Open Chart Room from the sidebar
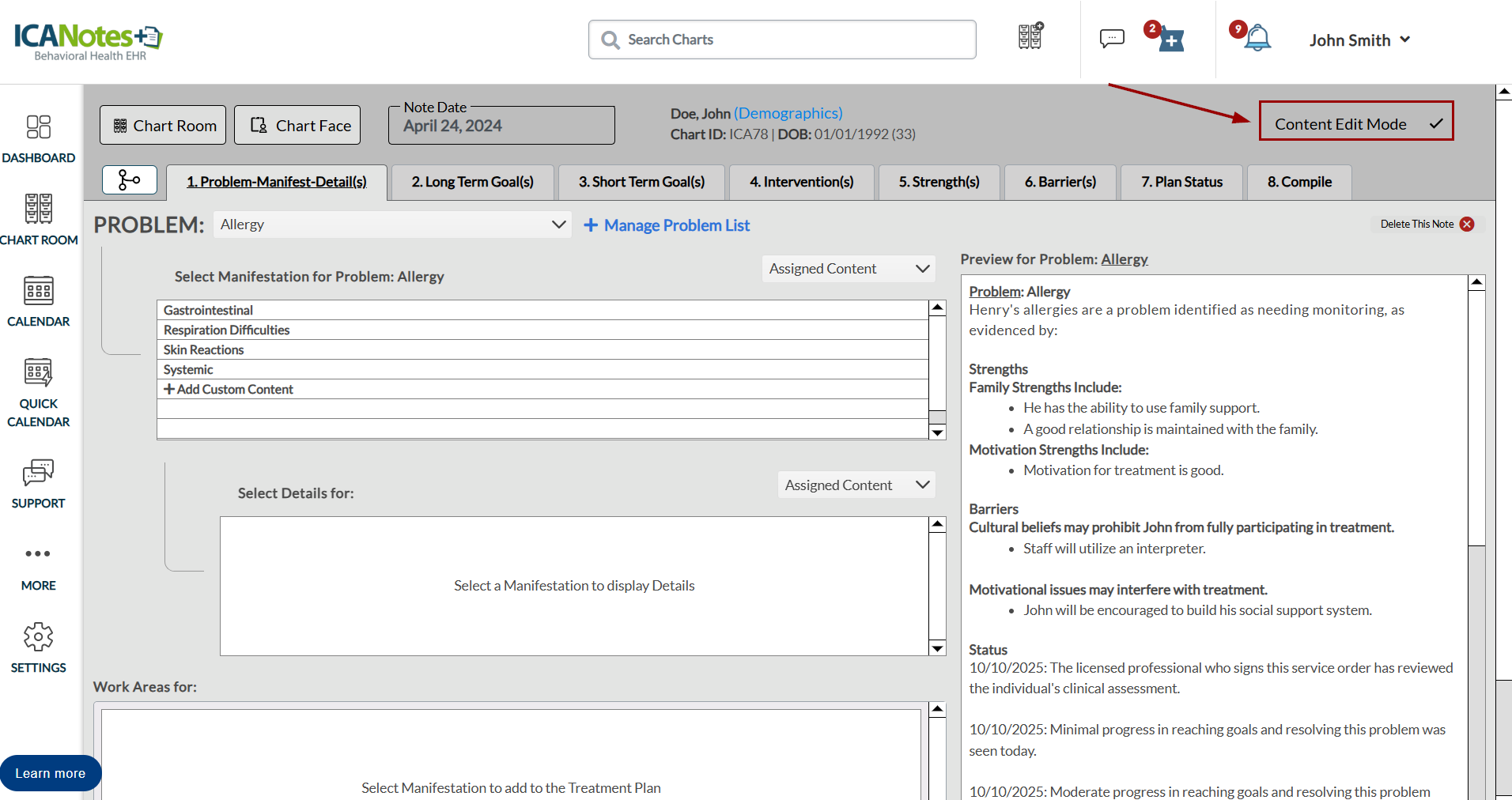 pos(38,209)
